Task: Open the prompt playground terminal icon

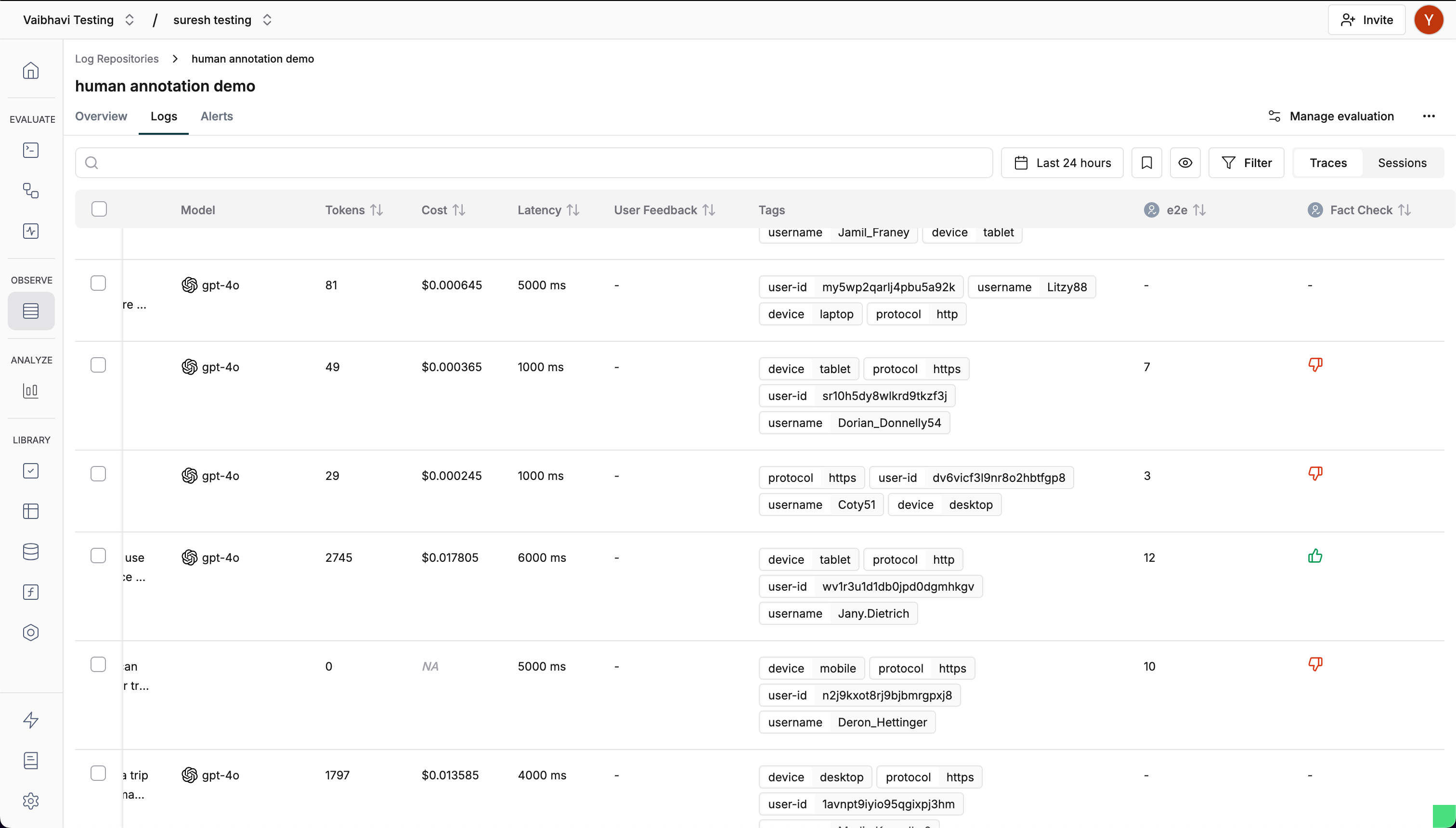Action: click(x=31, y=150)
